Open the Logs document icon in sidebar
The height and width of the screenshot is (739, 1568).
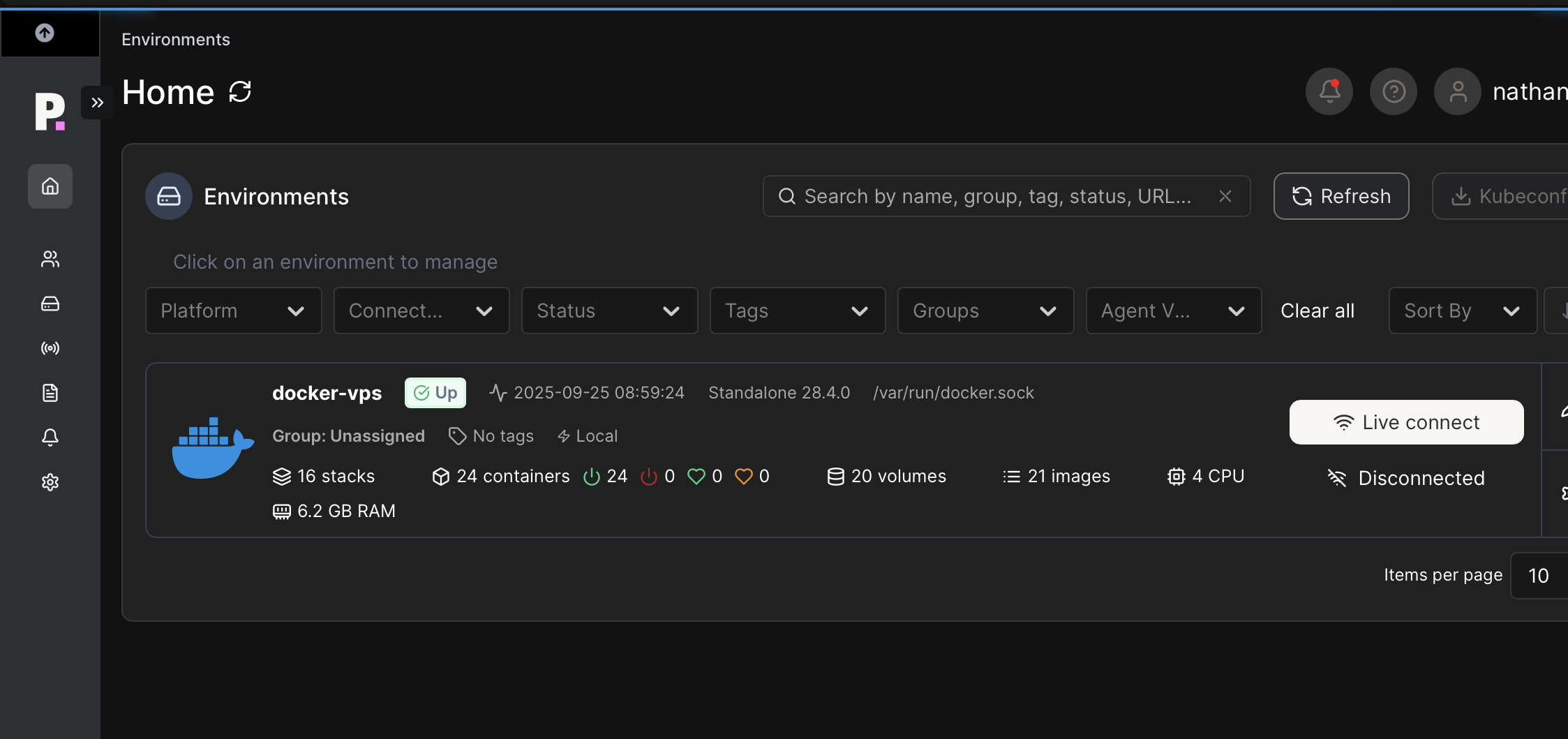click(x=50, y=393)
